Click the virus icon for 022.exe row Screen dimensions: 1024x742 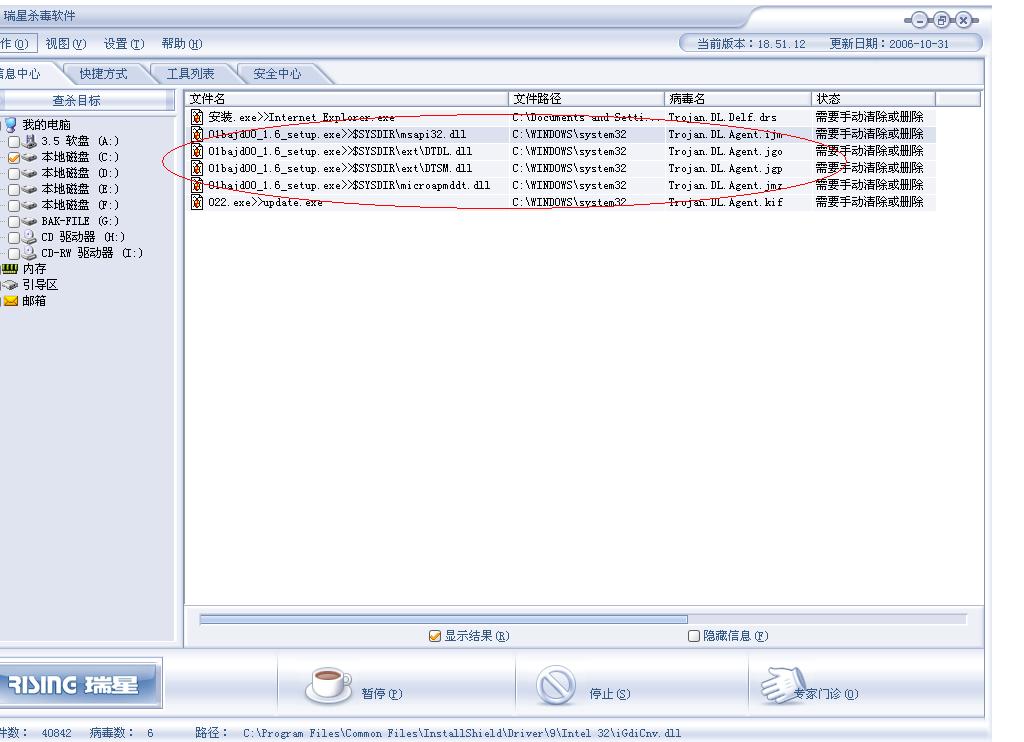click(197, 202)
